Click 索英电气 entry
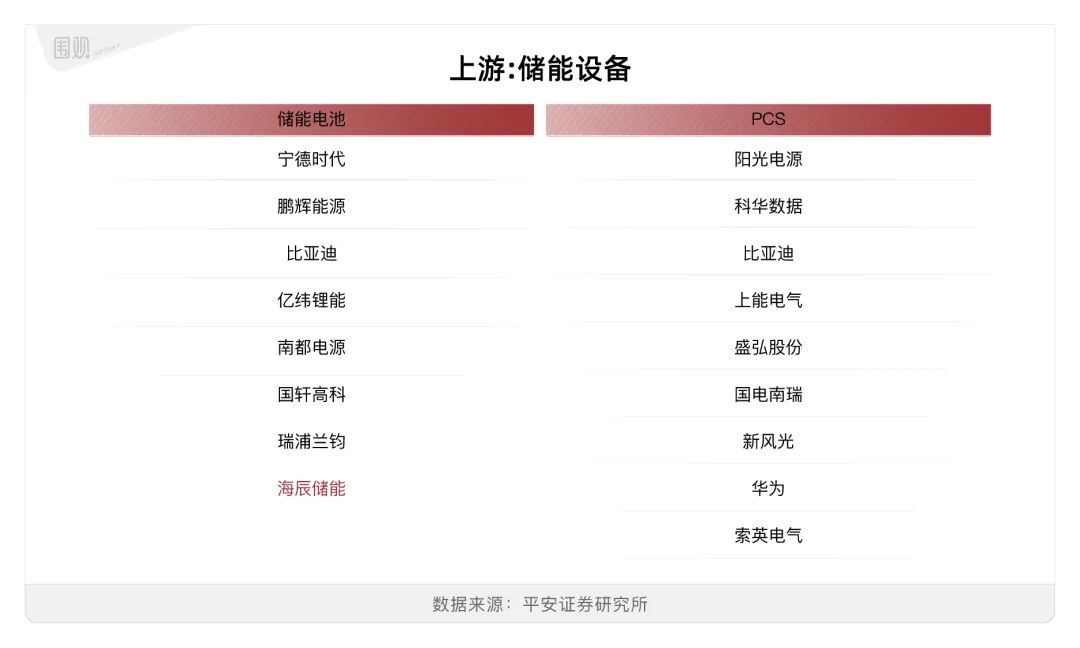This screenshot has height=648, width=1080. click(x=768, y=535)
